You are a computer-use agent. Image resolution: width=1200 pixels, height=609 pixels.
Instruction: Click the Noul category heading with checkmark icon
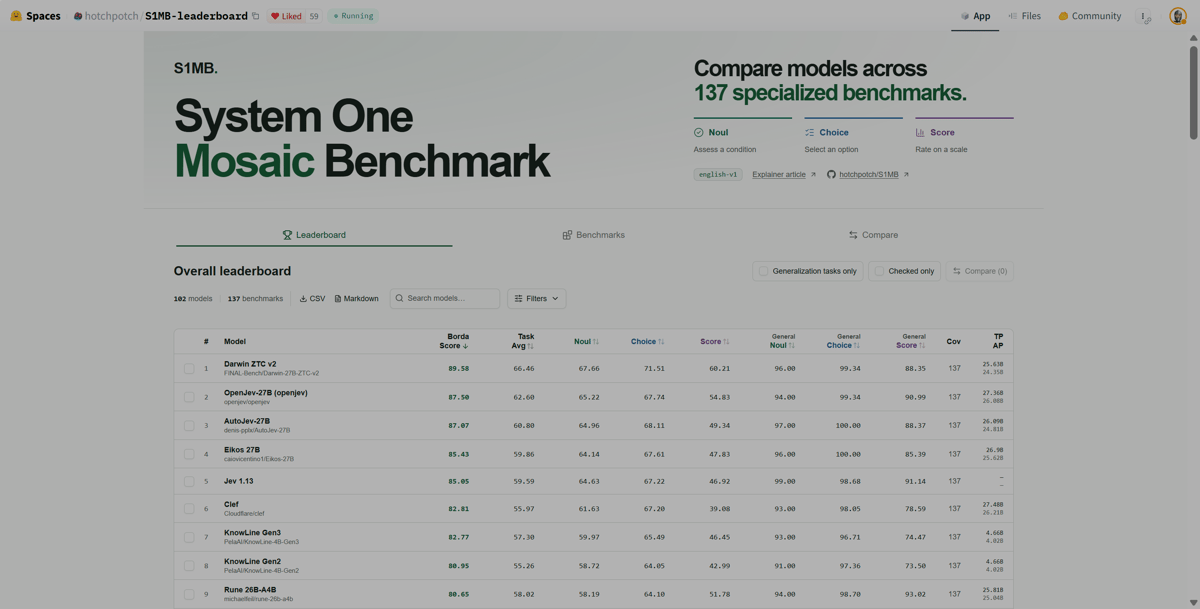711,132
